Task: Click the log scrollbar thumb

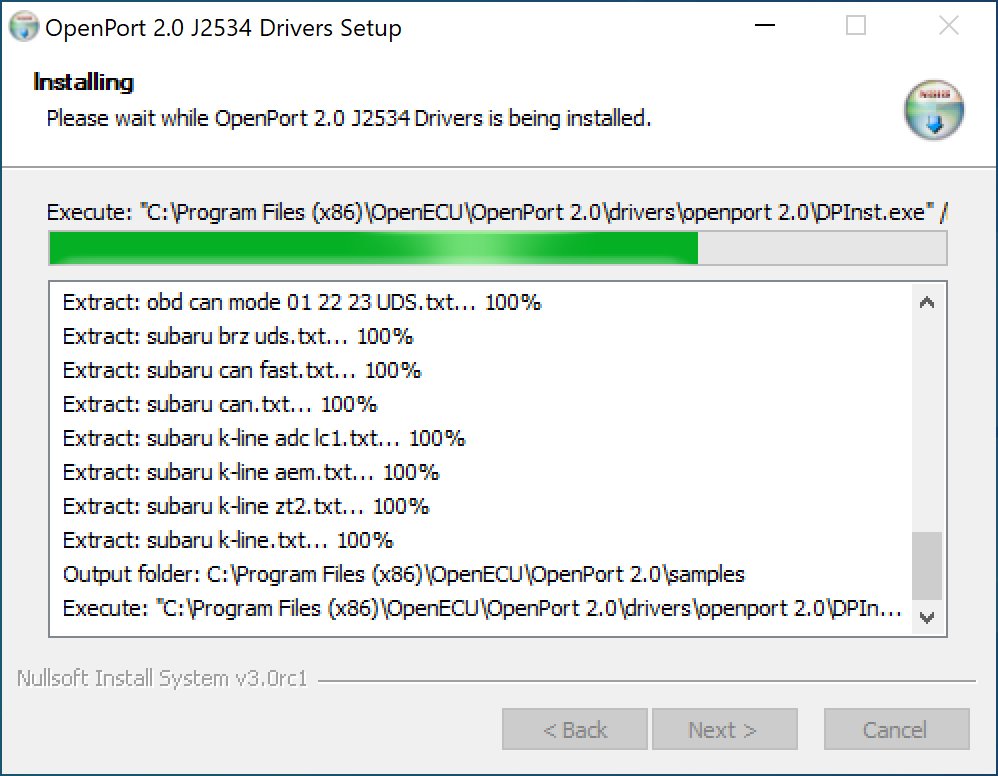Action: [x=927, y=565]
